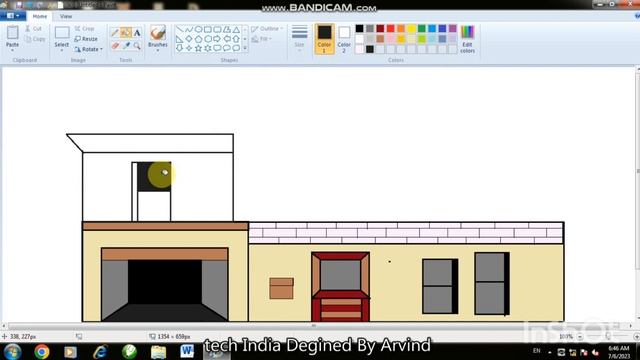Click the Crop command
This screenshot has height=360, width=640.
(x=84, y=29)
